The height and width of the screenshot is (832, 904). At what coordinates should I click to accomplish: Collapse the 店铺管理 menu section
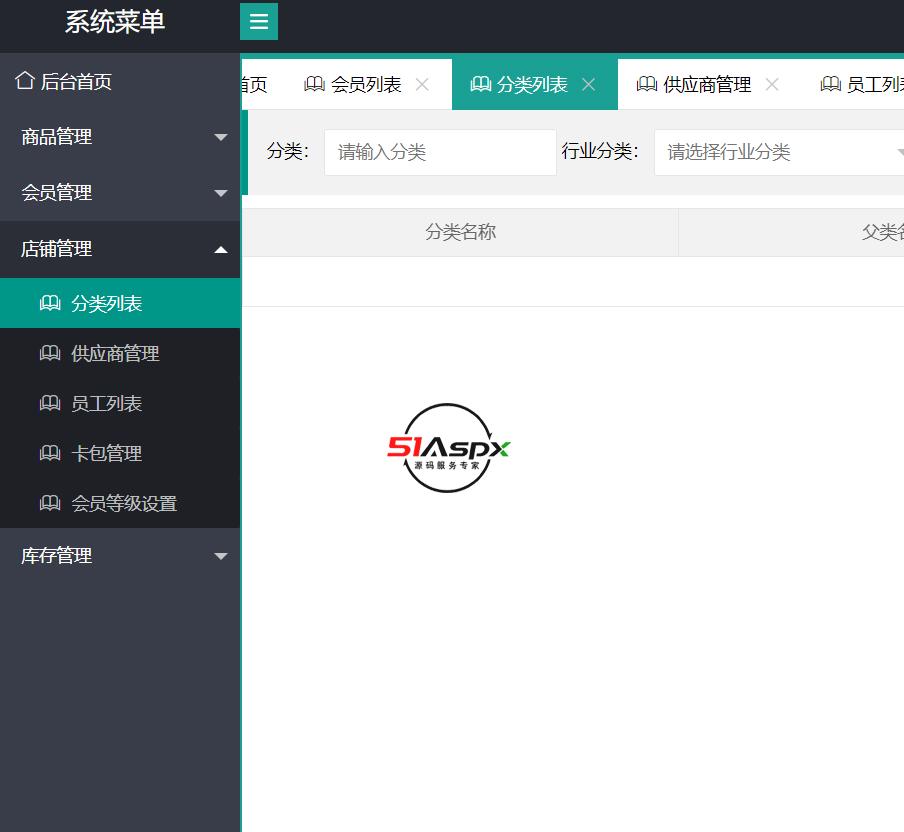(x=120, y=249)
